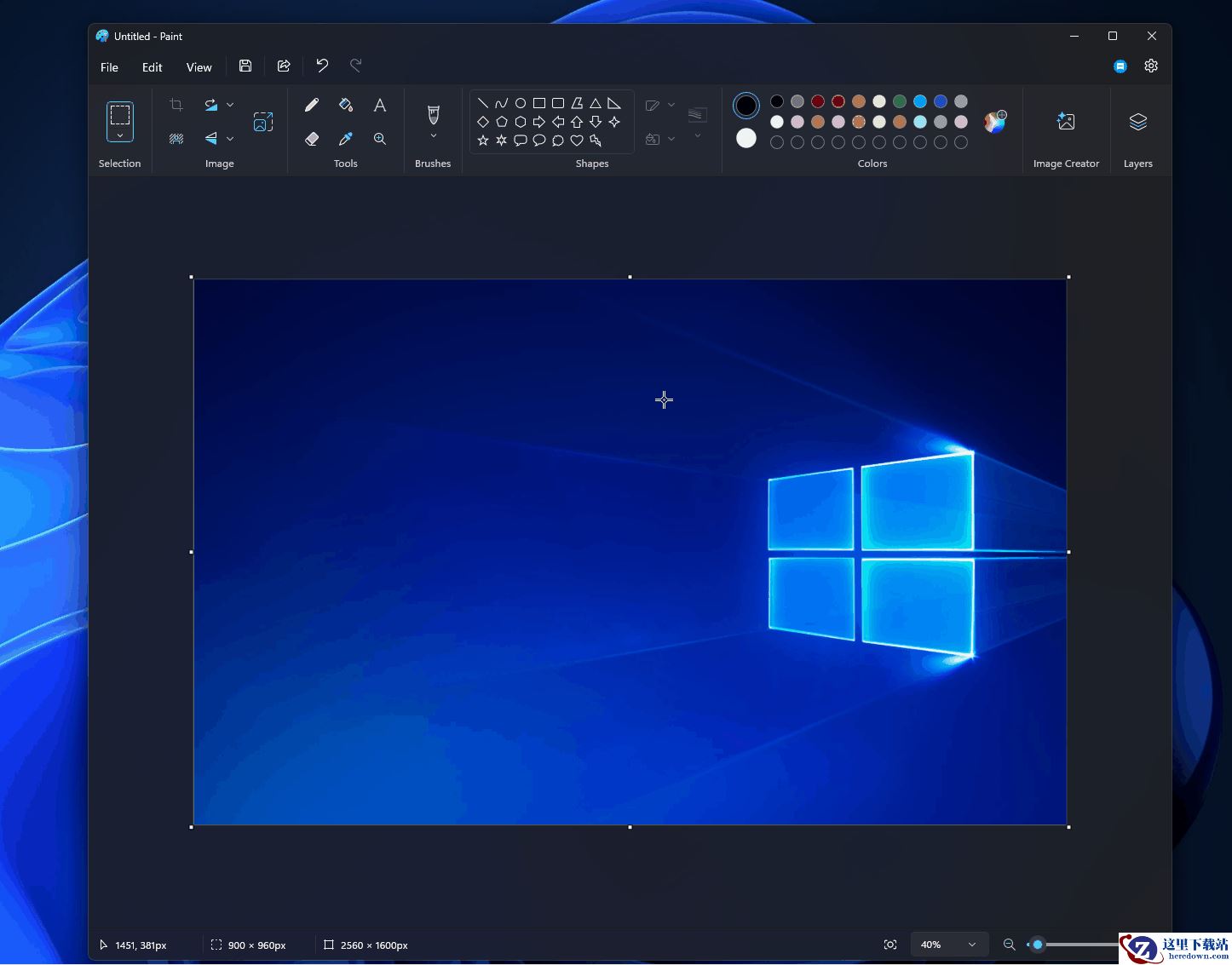This screenshot has height=965, width=1232.
Task: Crop the image with the Crop tool
Action: coord(176,105)
